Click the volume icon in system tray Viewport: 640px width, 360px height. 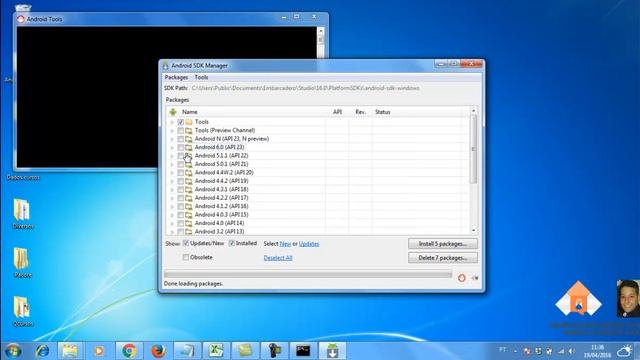[572, 351]
